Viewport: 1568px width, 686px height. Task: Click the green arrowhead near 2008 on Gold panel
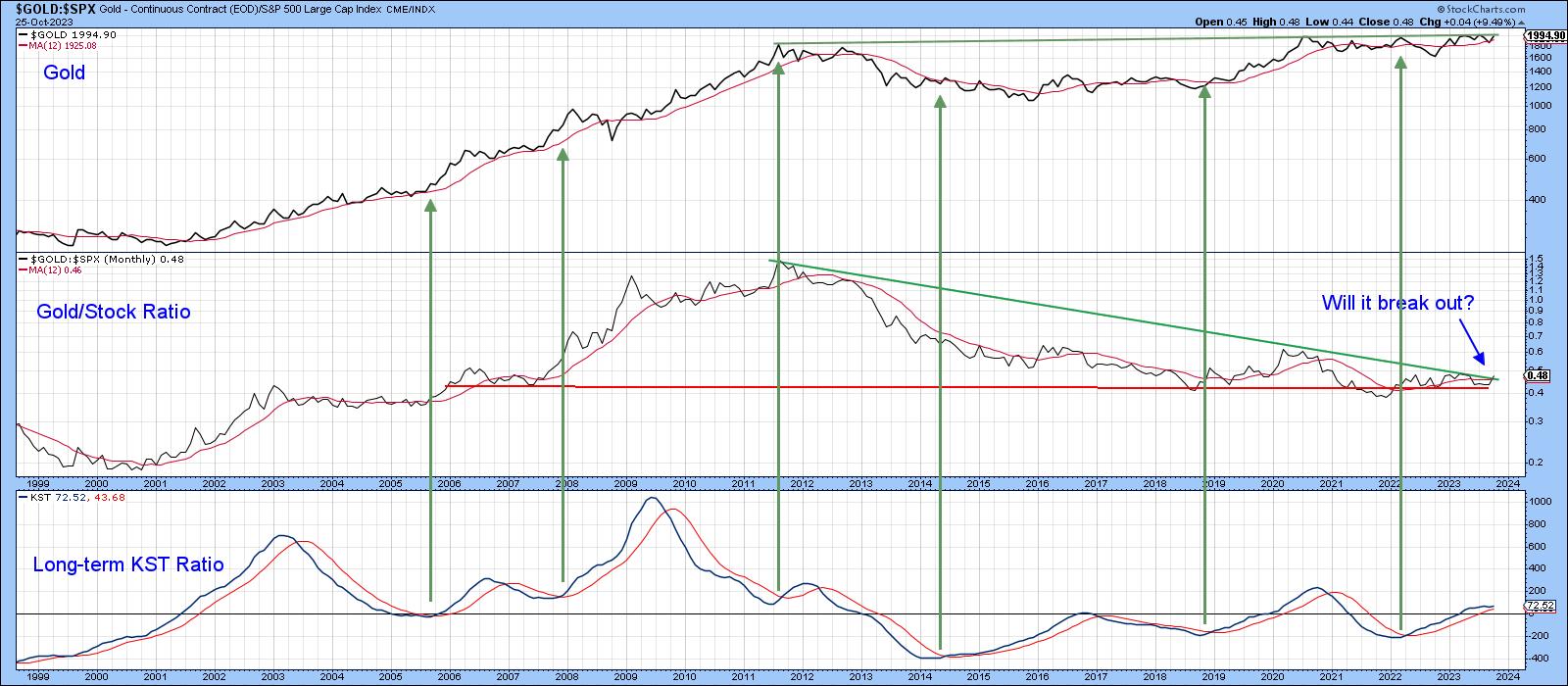tap(563, 153)
